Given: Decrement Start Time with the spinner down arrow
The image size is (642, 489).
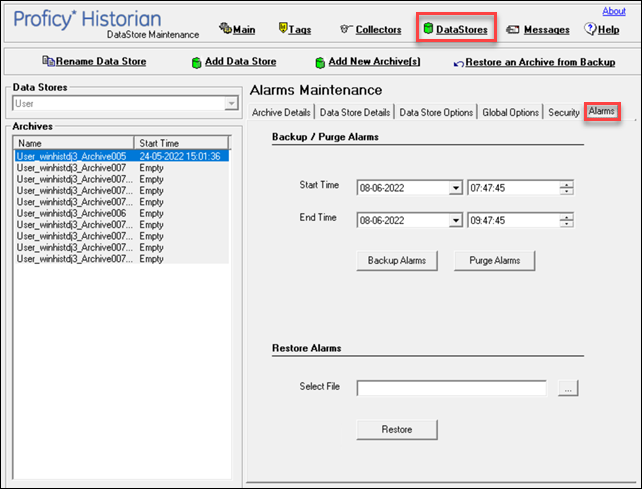Looking at the screenshot, I should (x=567, y=191).
